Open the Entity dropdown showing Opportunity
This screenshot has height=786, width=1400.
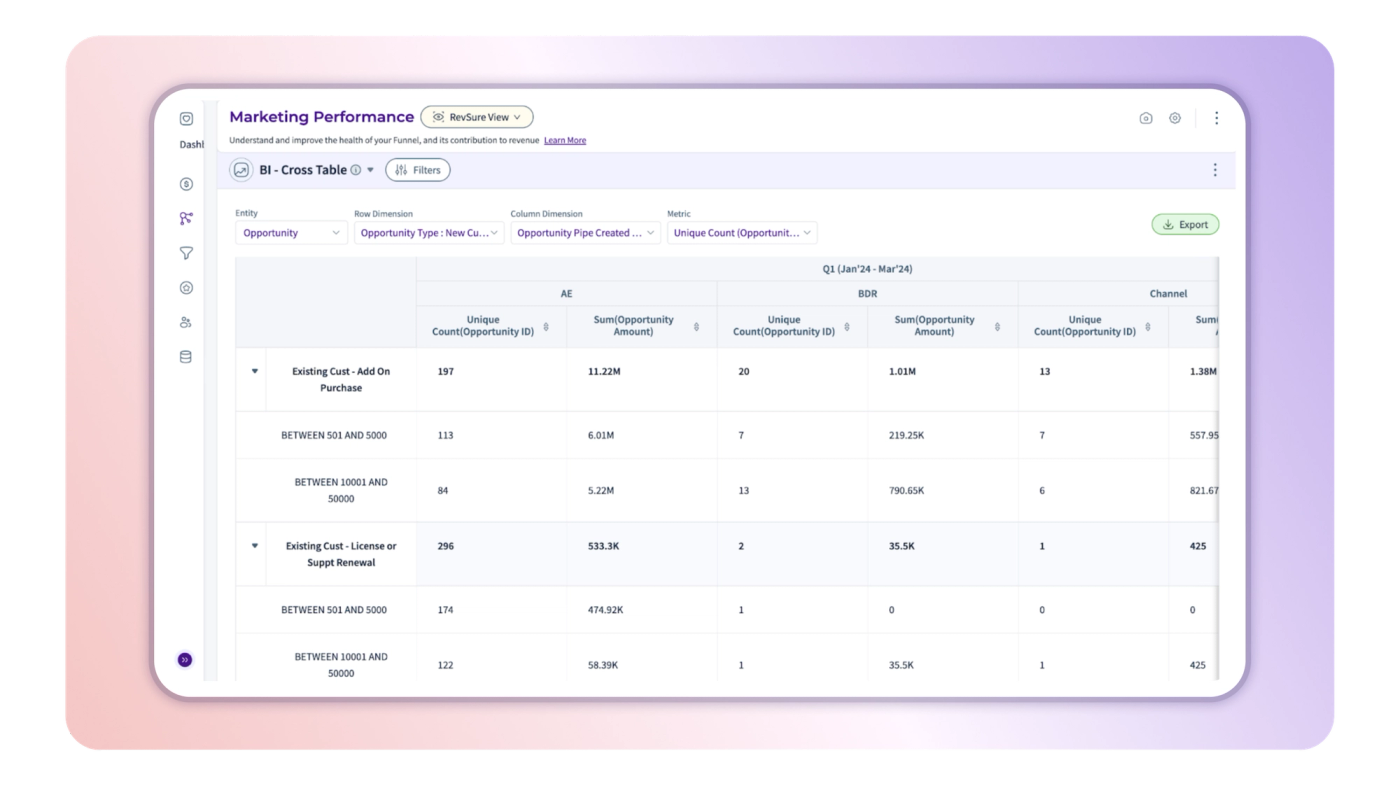pyautogui.click(x=291, y=233)
